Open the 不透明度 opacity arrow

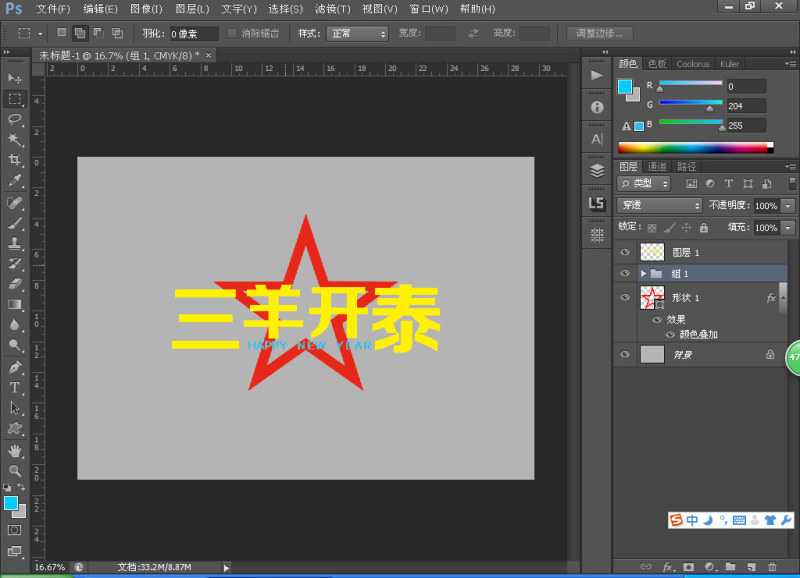point(788,206)
